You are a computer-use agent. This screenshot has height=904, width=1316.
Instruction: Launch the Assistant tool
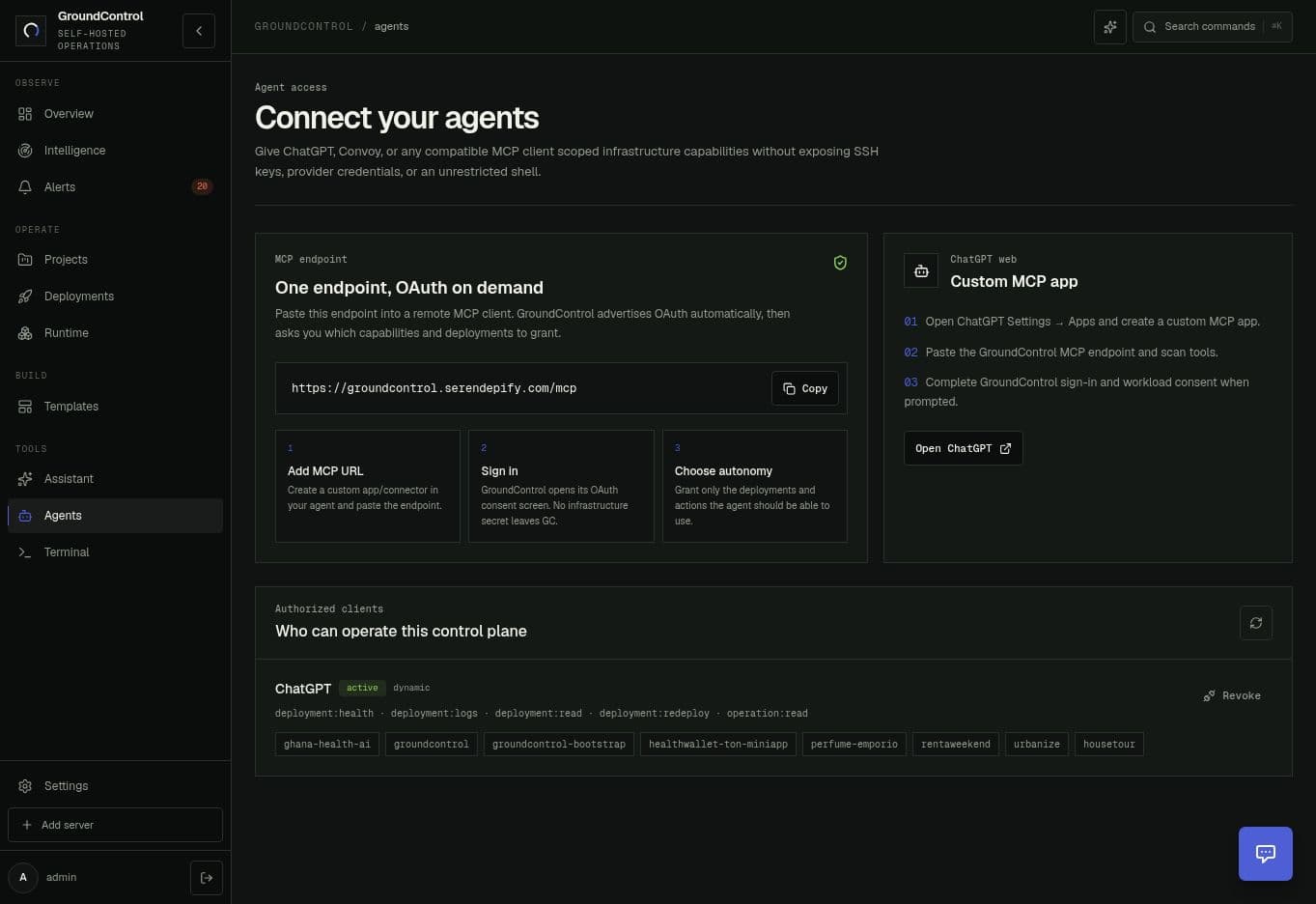tap(115, 479)
